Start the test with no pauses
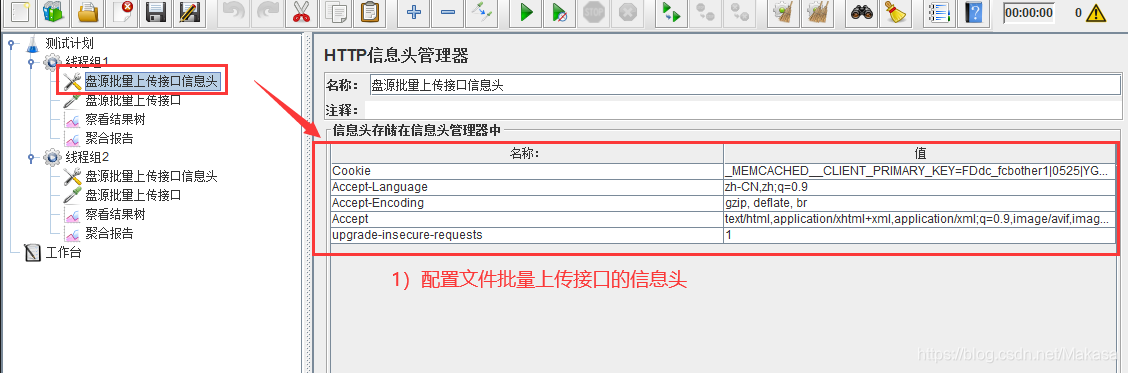 pyautogui.click(x=560, y=12)
